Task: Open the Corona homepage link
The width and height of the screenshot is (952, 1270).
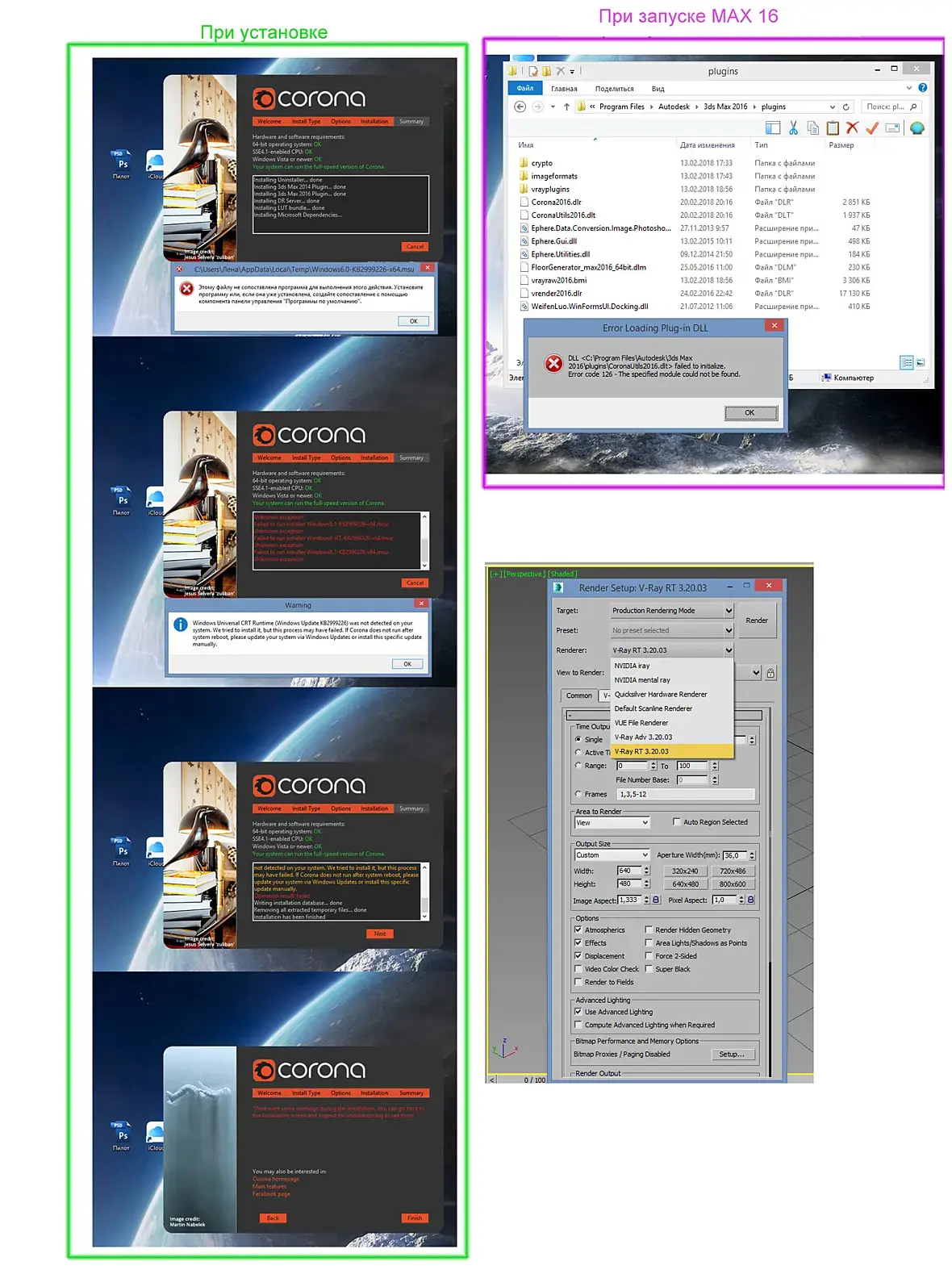Action: tap(276, 1179)
